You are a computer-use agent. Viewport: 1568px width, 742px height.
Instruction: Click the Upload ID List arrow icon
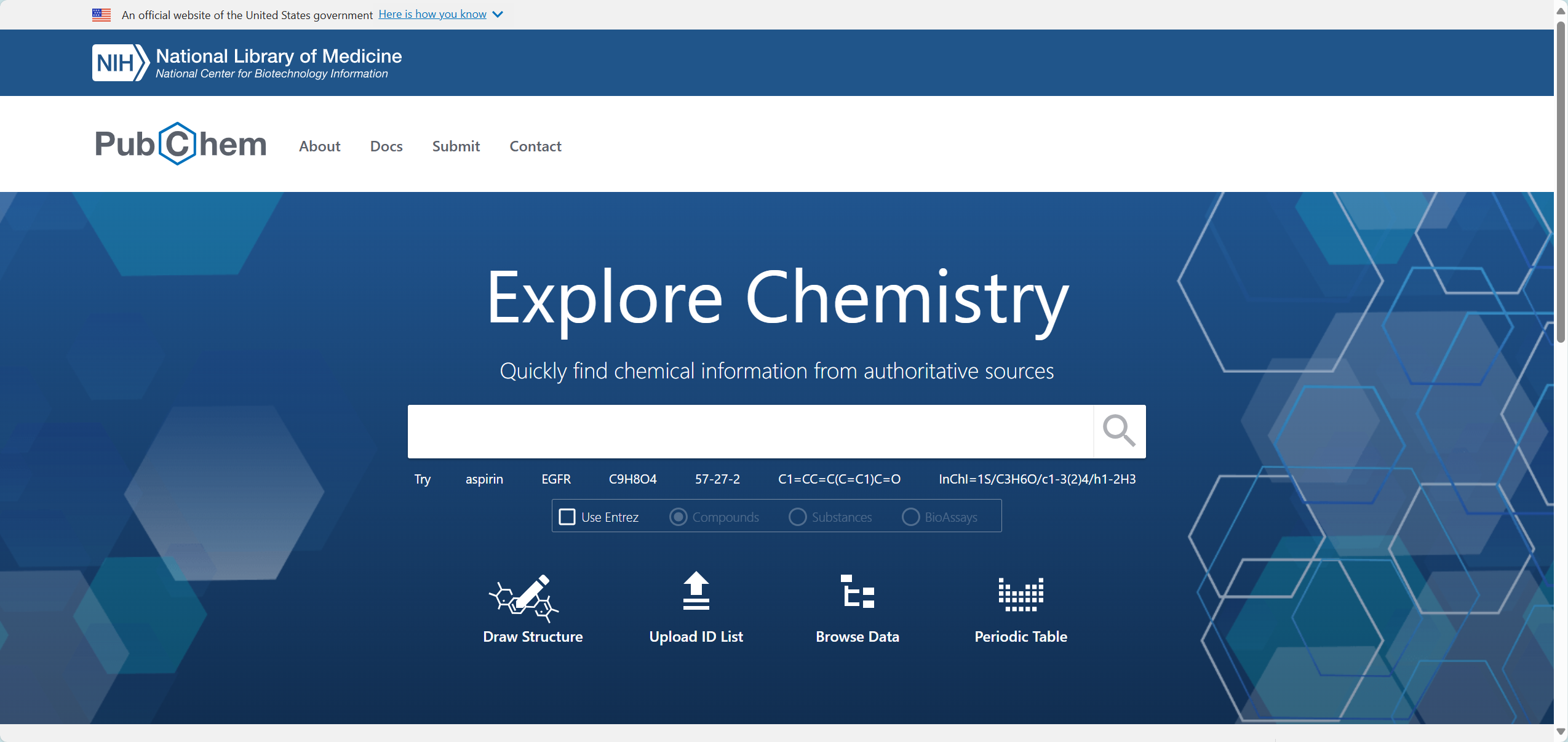(x=696, y=591)
